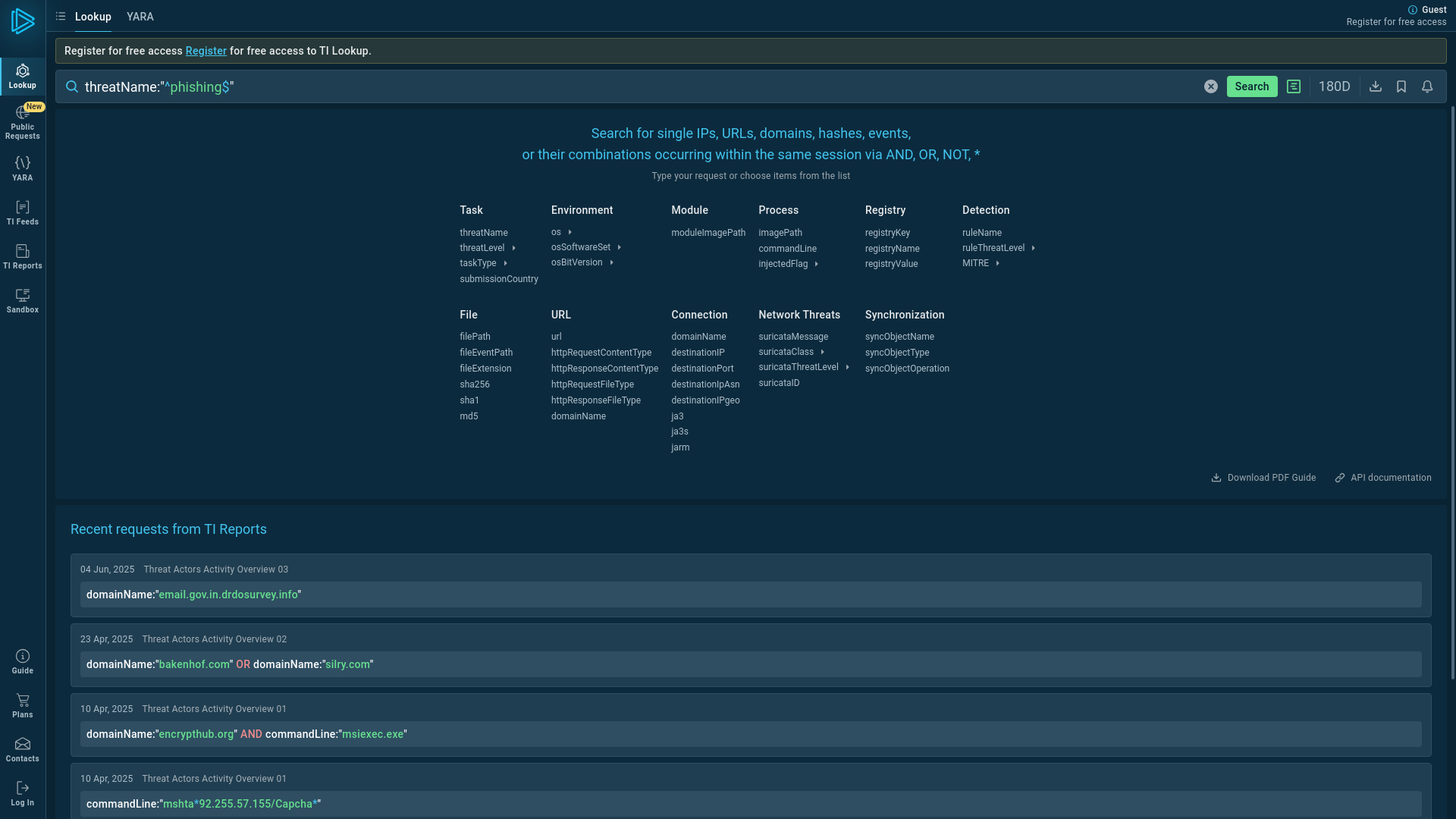Image resolution: width=1456 pixels, height=819 pixels.
Task: Open TI Reports from sidebar
Action: click(x=23, y=257)
